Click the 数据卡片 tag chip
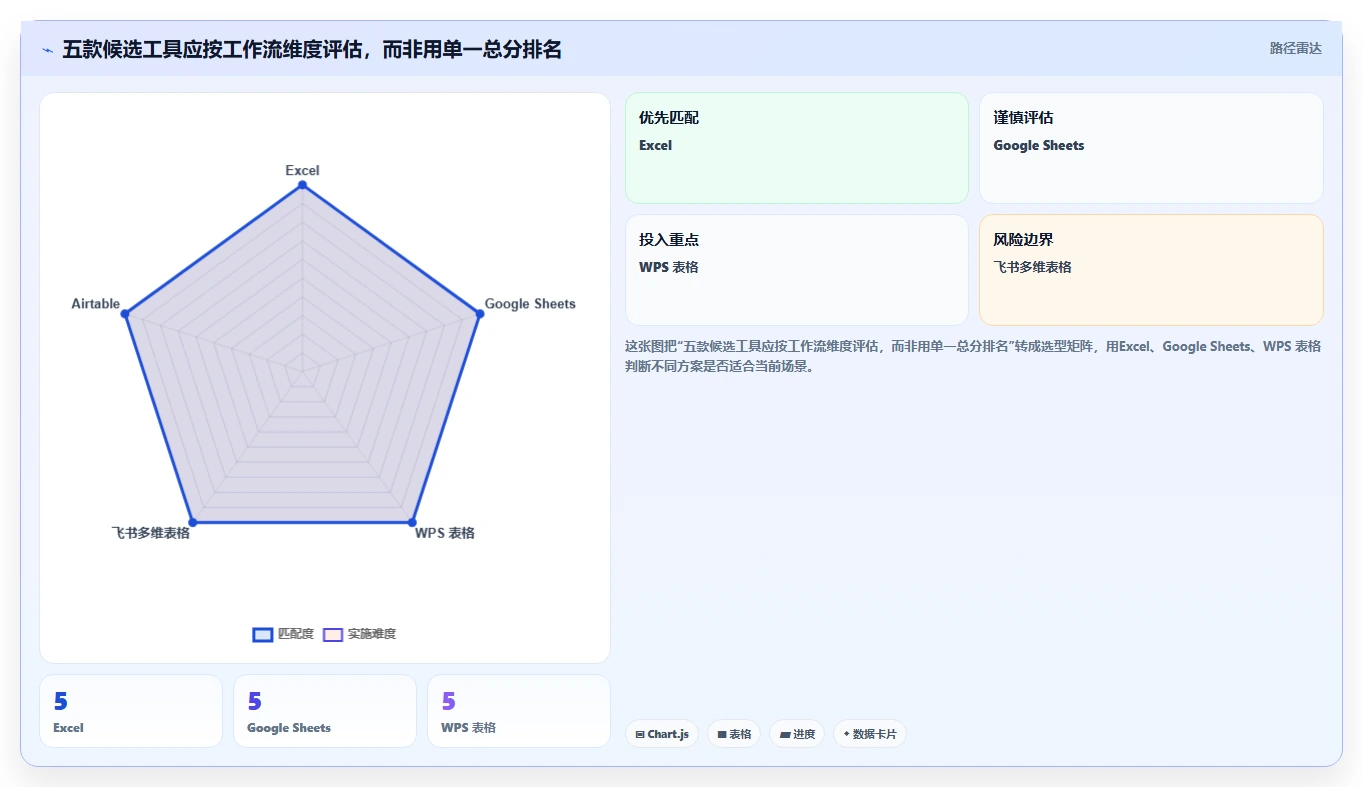This screenshot has width=1363, height=787. click(870, 734)
